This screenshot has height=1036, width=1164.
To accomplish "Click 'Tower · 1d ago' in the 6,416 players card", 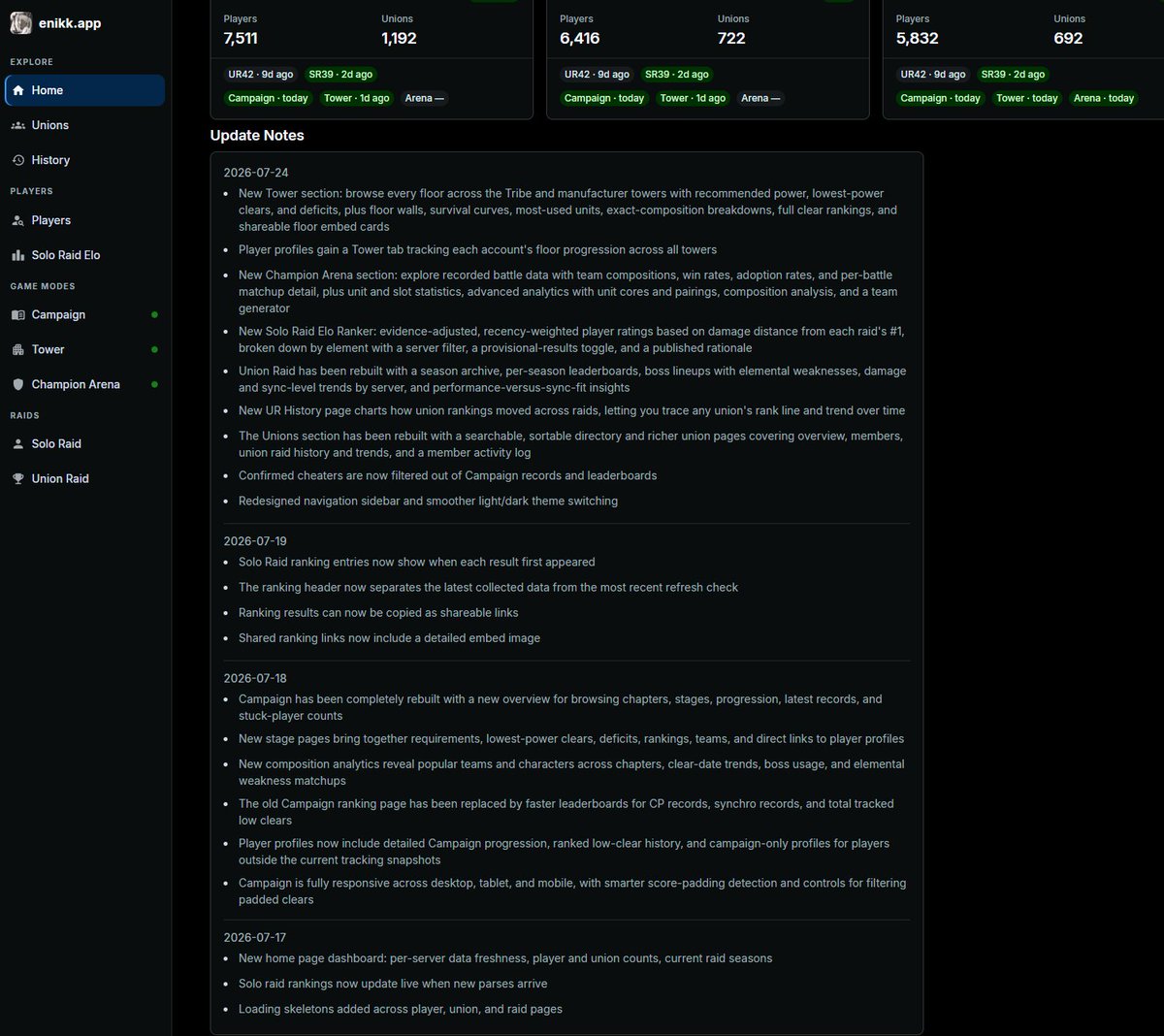I will coord(693,98).
